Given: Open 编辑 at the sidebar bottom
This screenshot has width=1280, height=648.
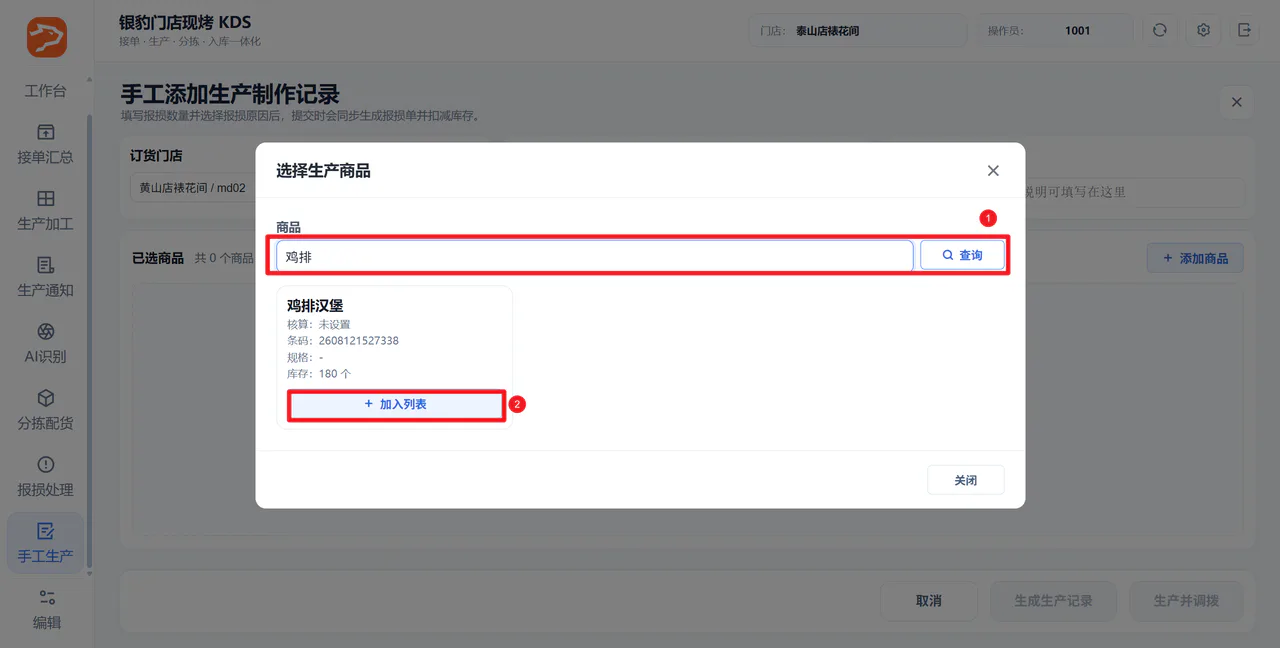Looking at the screenshot, I should point(45,609).
